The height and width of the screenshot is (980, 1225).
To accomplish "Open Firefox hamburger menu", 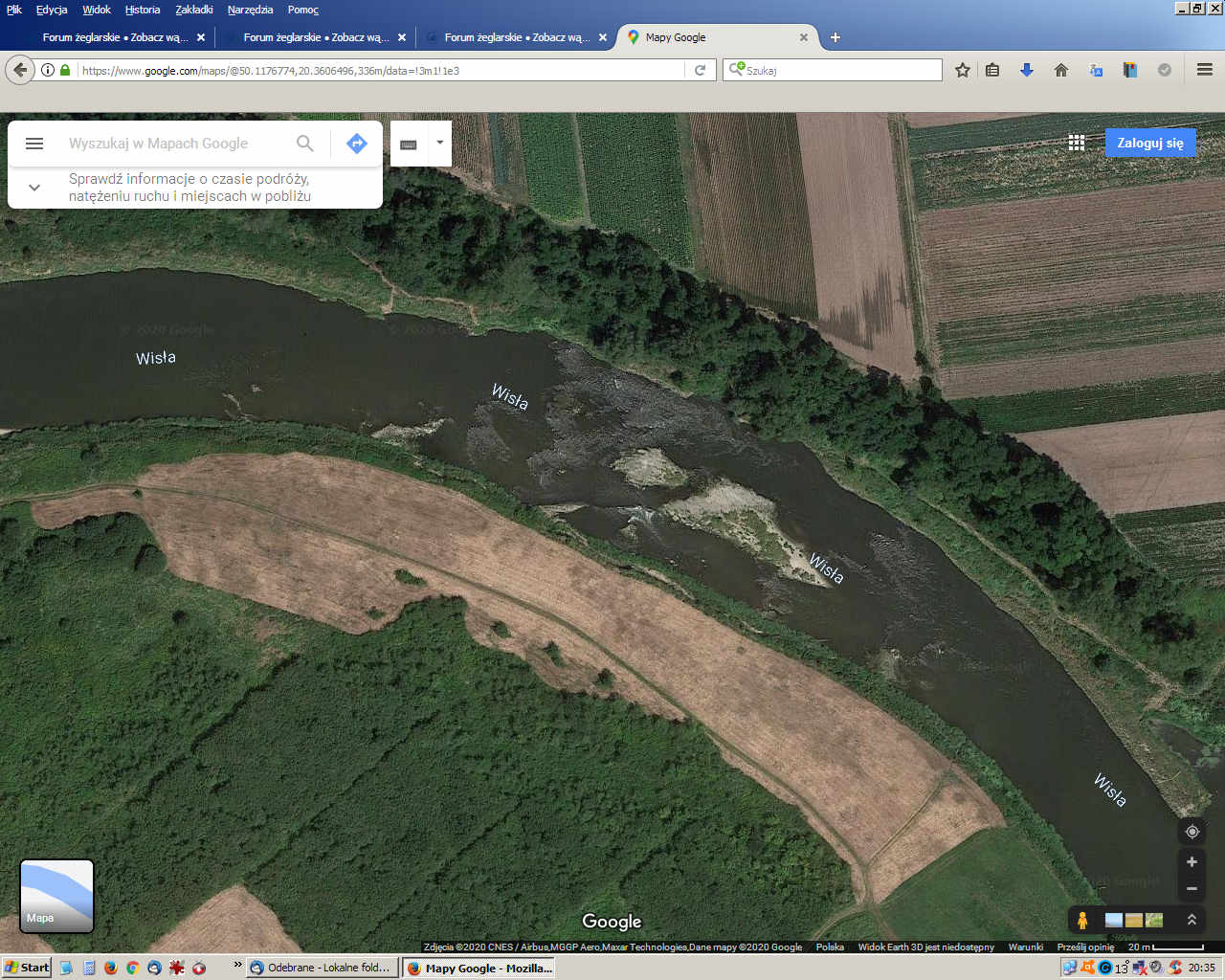I will [x=1205, y=70].
